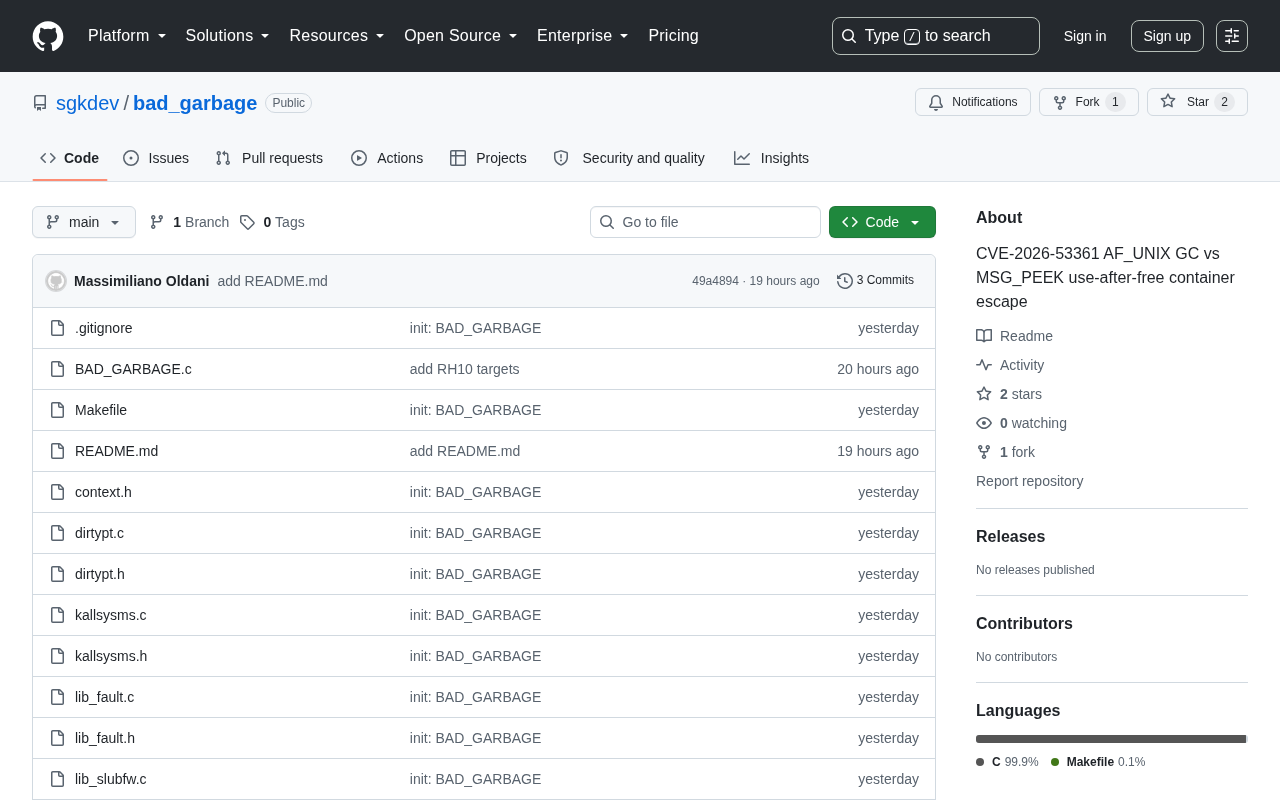This screenshot has width=1280, height=800.
Task: Open the lib_slubfw.c file name
Action: pyautogui.click(x=111, y=779)
